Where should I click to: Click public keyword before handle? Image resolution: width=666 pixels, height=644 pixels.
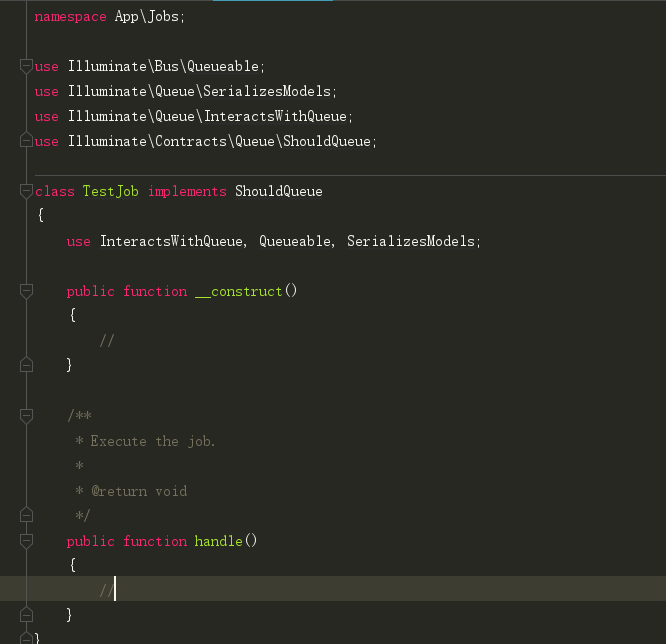coord(90,541)
